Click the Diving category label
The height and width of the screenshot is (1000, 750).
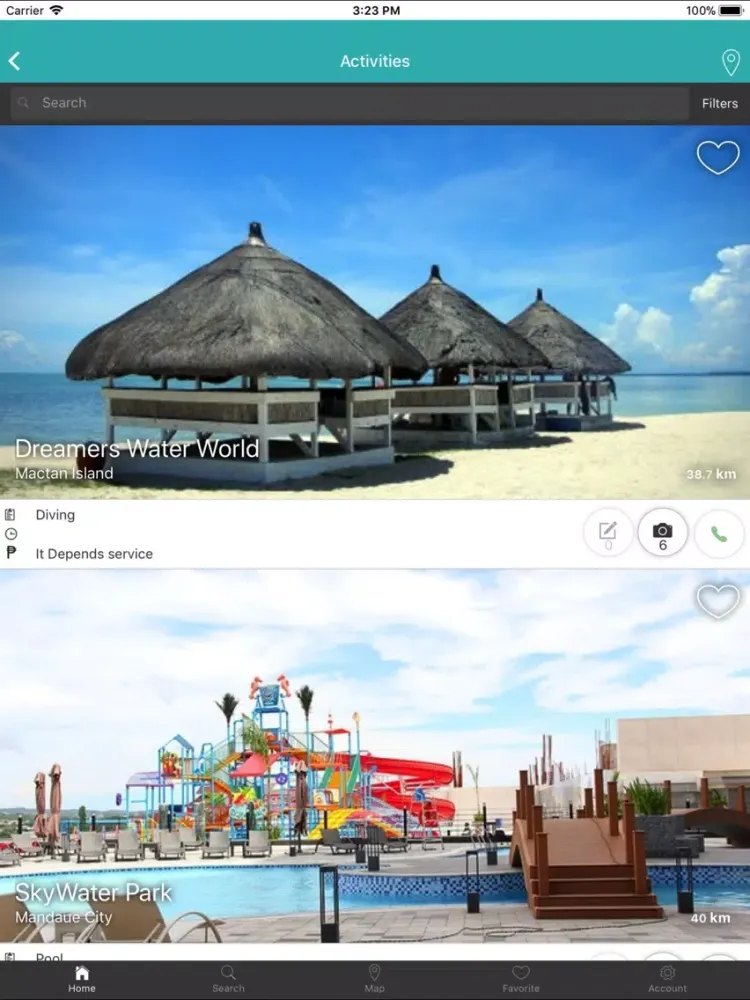point(55,515)
